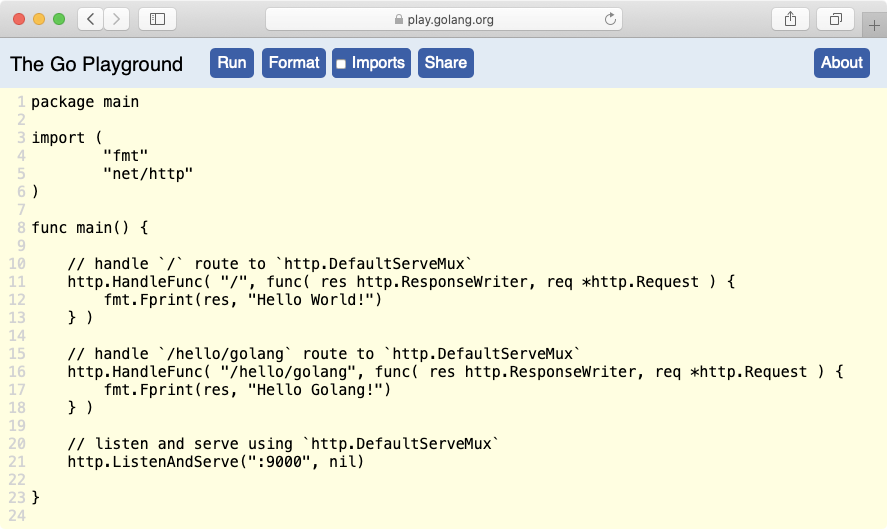Run the Go program
Image resolution: width=887 pixels, height=529 pixels.
coord(231,62)
